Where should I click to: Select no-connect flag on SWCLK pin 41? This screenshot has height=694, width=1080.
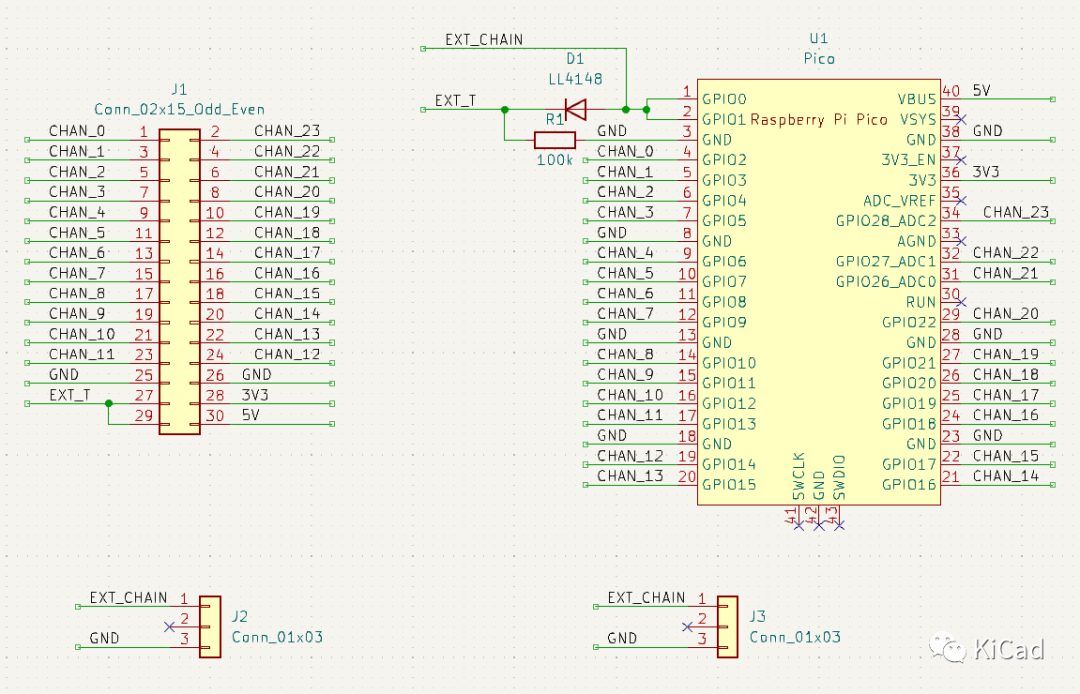tap(798, 525)
